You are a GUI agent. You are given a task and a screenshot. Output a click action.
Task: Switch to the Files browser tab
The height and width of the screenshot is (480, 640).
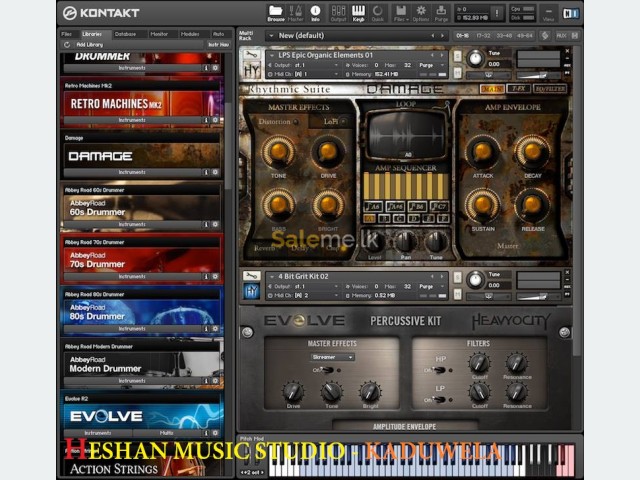pos(67,34)
